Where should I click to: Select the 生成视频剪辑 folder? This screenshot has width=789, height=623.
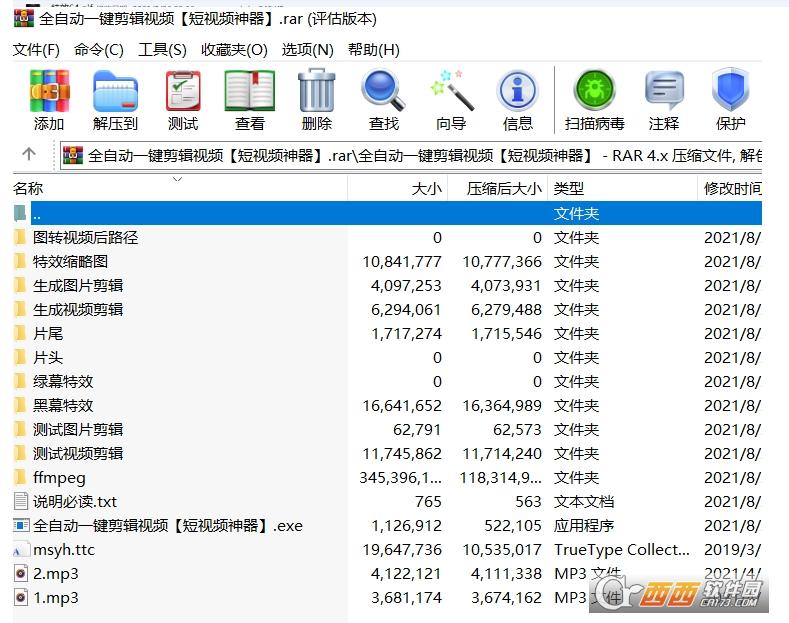click(78, 309)
